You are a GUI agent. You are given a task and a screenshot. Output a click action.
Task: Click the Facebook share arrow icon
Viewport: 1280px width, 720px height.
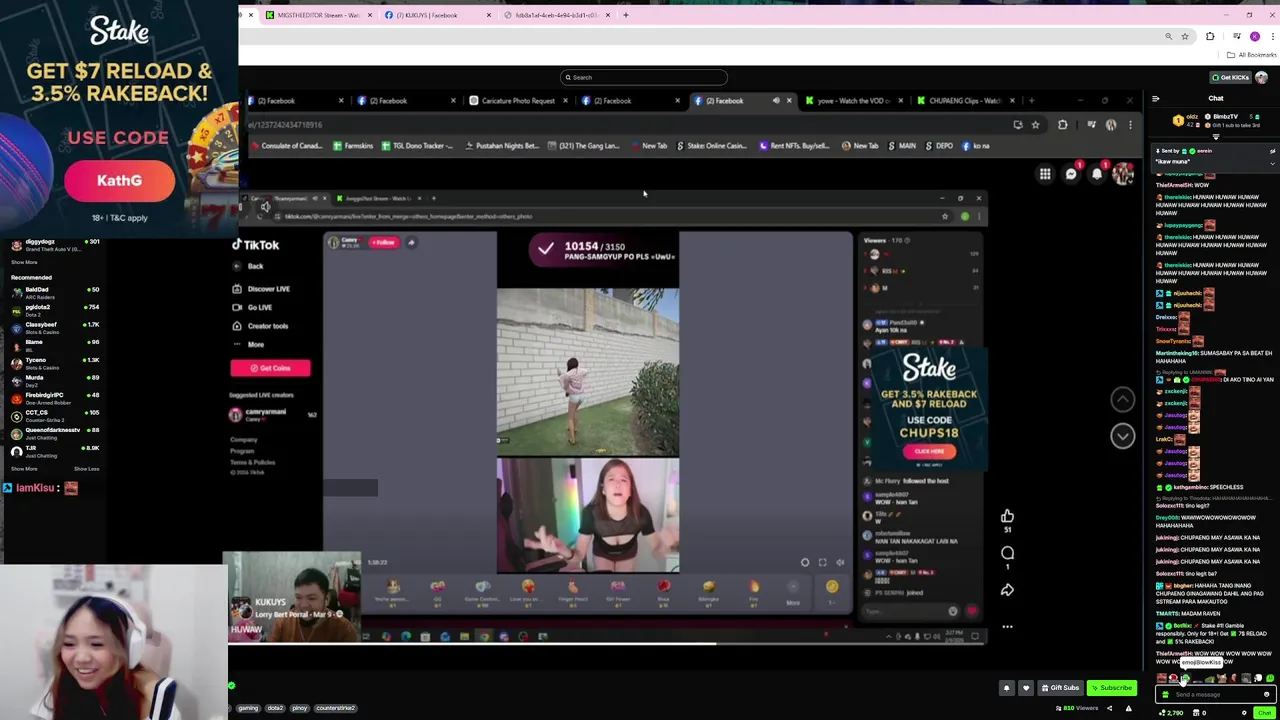coord(1007,590)
